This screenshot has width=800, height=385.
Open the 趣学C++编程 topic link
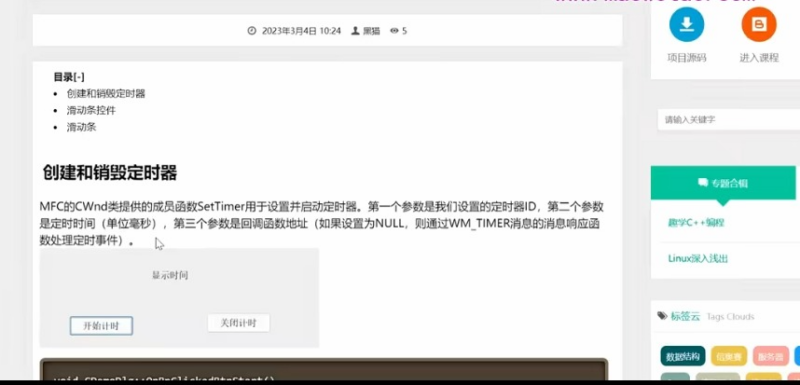coord(696,223)
